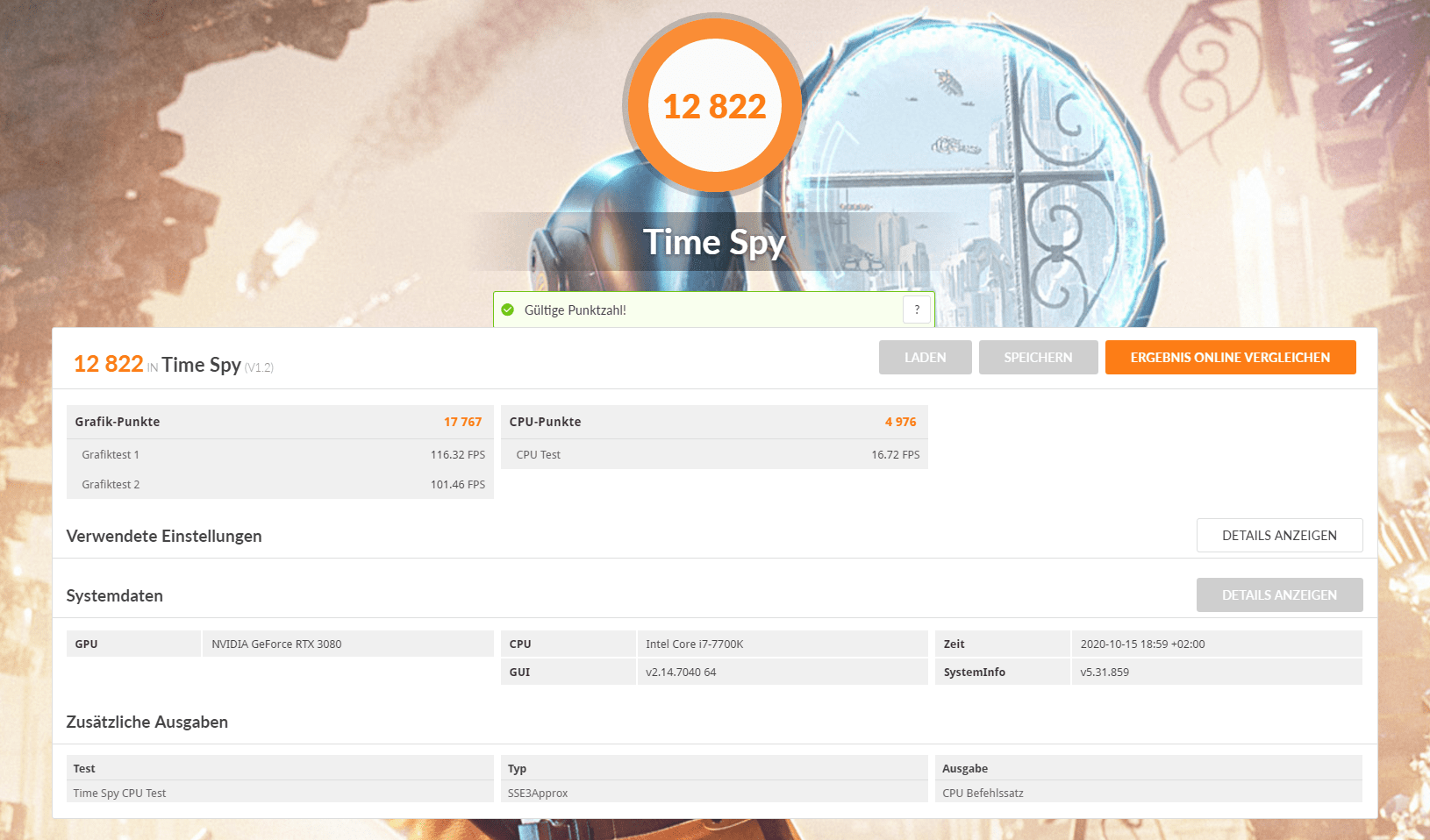Viewport: 1430px width, 840px height.
Task: Select the Time Spy CPU Test cell
Action: tap(280, 793)
